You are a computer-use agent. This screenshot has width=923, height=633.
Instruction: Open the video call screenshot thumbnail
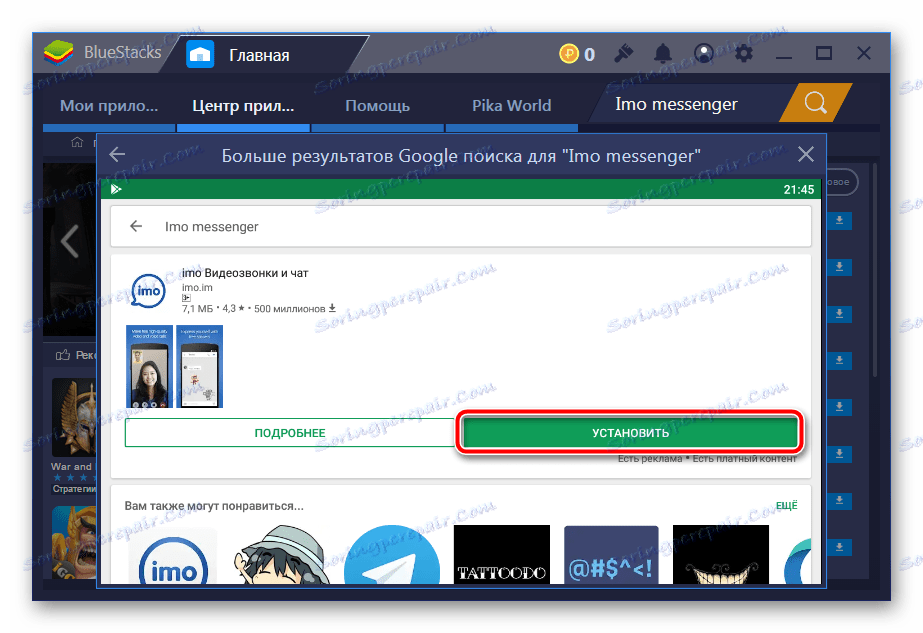tap(150, 366)
